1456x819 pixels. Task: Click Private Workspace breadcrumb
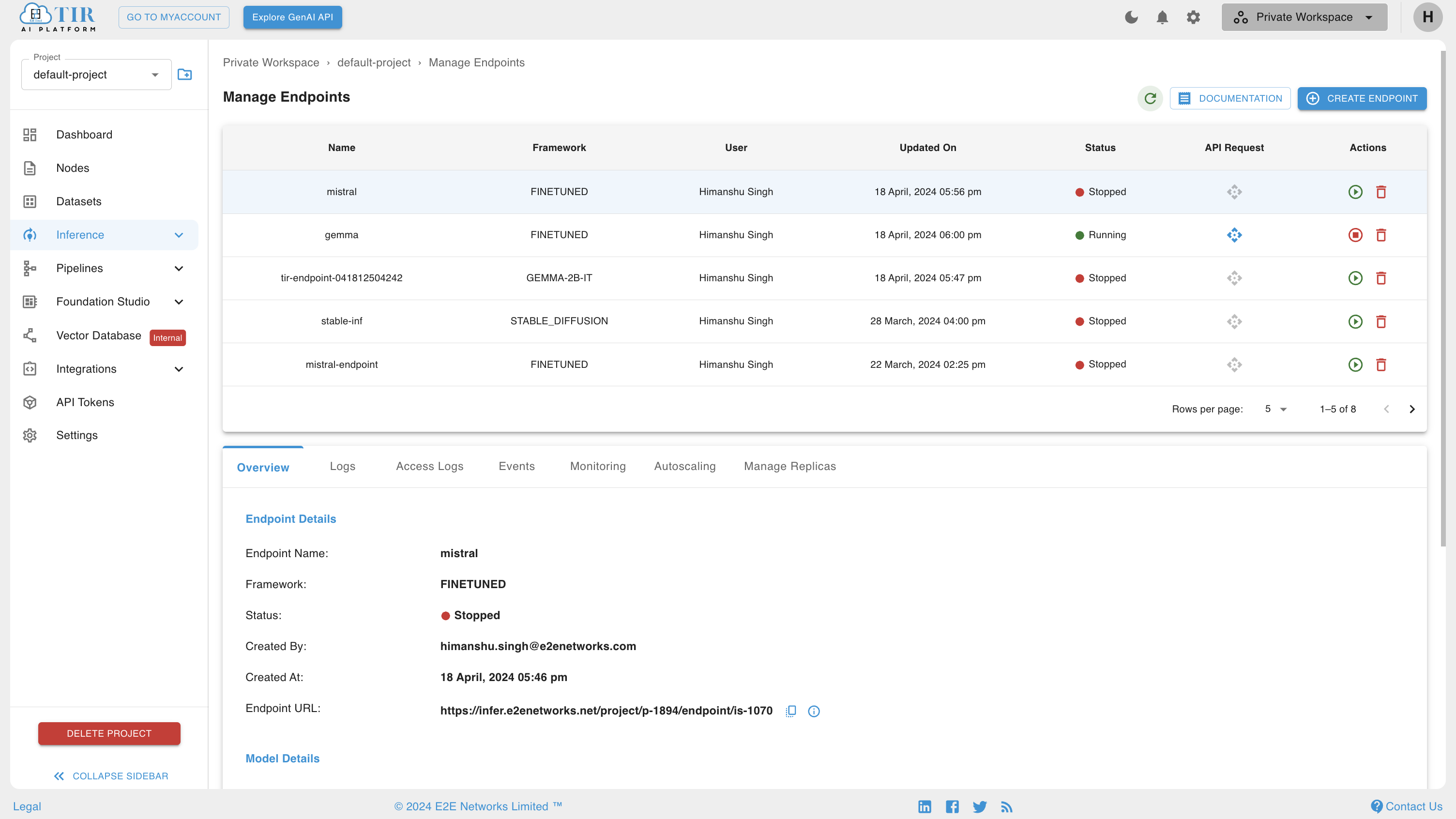[271, 63]
